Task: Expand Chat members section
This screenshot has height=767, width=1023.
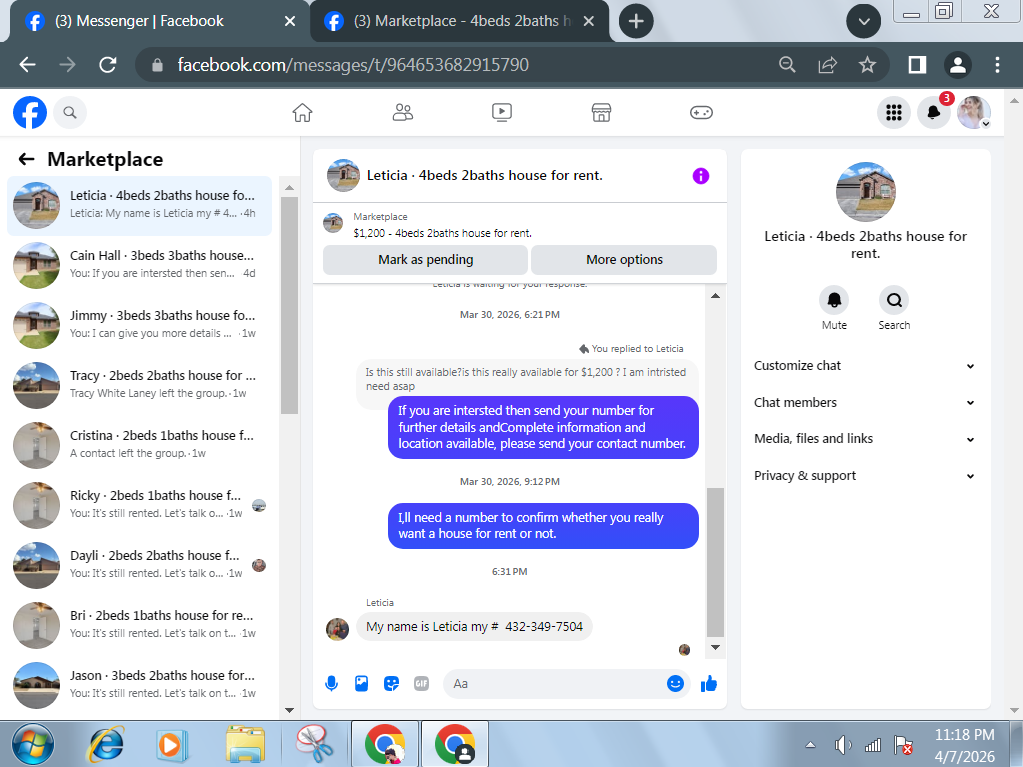Action: coord(864,402)
